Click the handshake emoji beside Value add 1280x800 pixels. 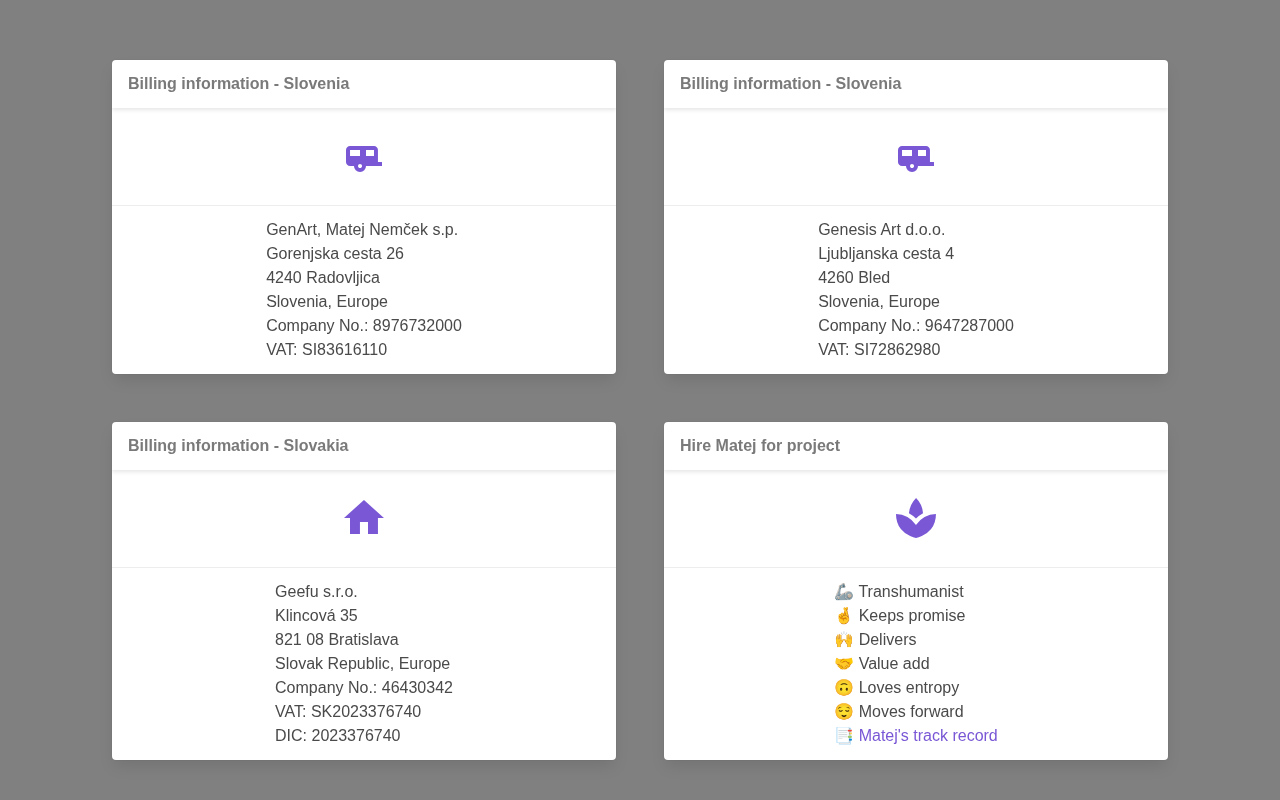(x=844, y=664)
